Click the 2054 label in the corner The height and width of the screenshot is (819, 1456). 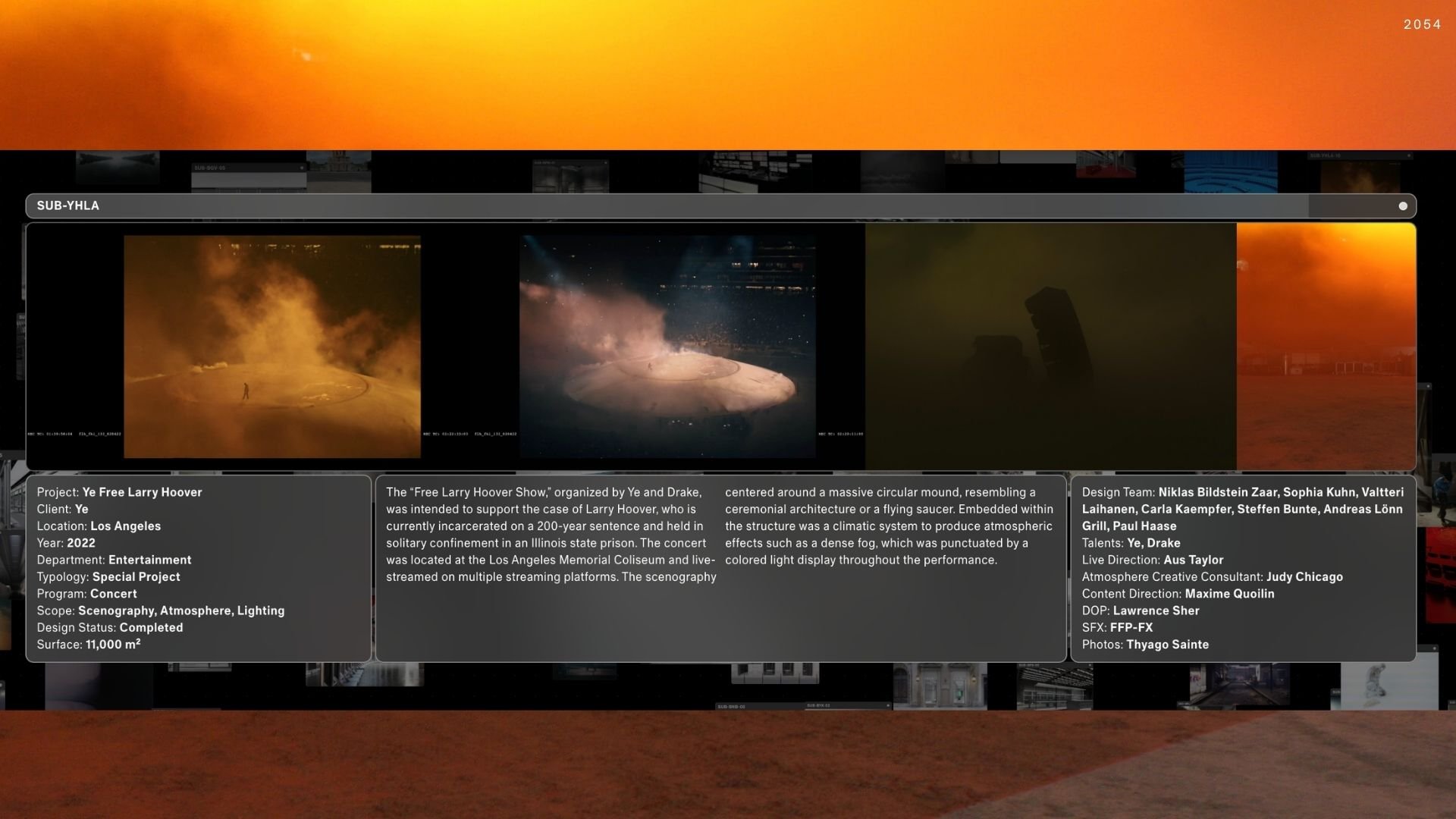1422,24
